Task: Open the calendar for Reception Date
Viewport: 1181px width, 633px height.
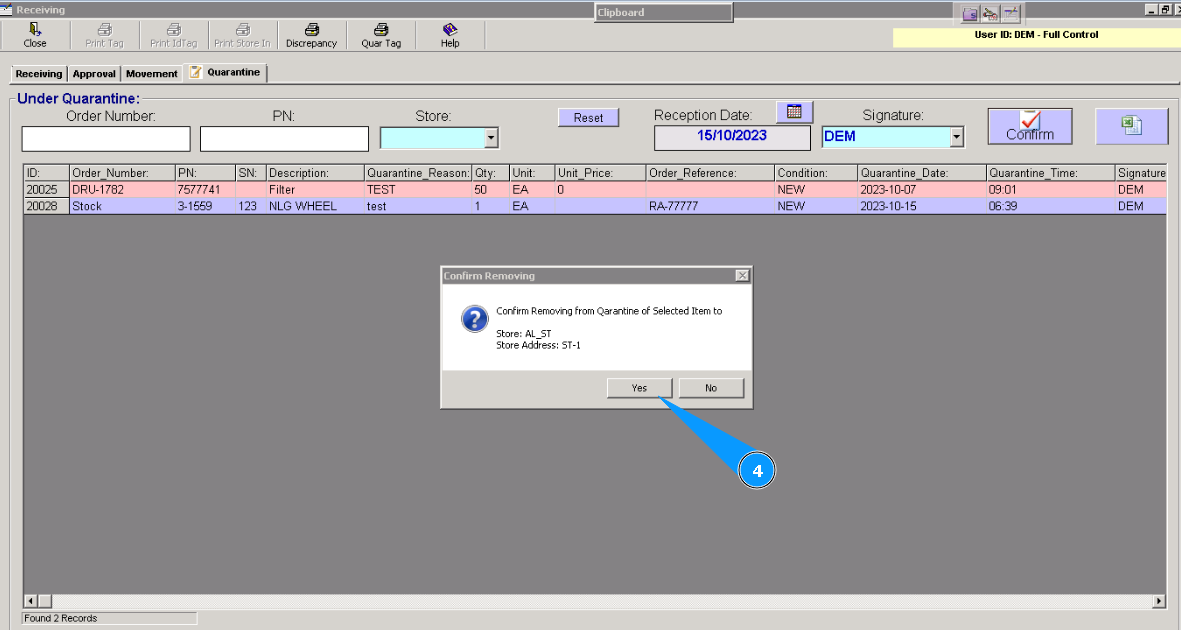Action: click(794, 111)
